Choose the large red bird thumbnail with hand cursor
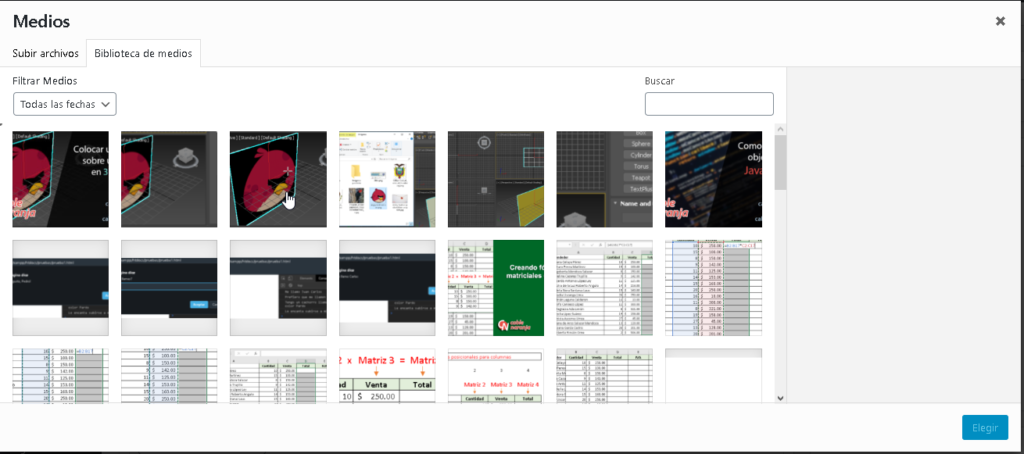 tap(278, 179)
